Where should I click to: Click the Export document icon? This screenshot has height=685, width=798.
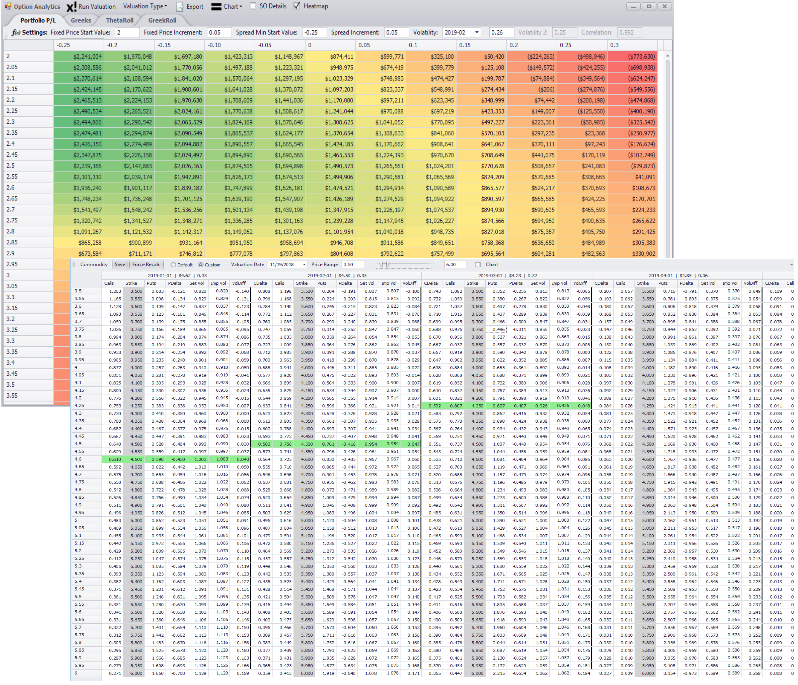point(180,7)
